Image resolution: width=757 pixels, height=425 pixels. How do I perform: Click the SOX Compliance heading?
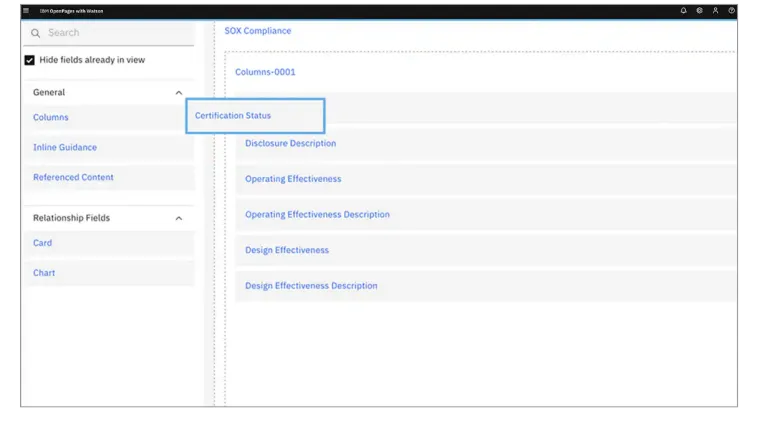[258, 31]
